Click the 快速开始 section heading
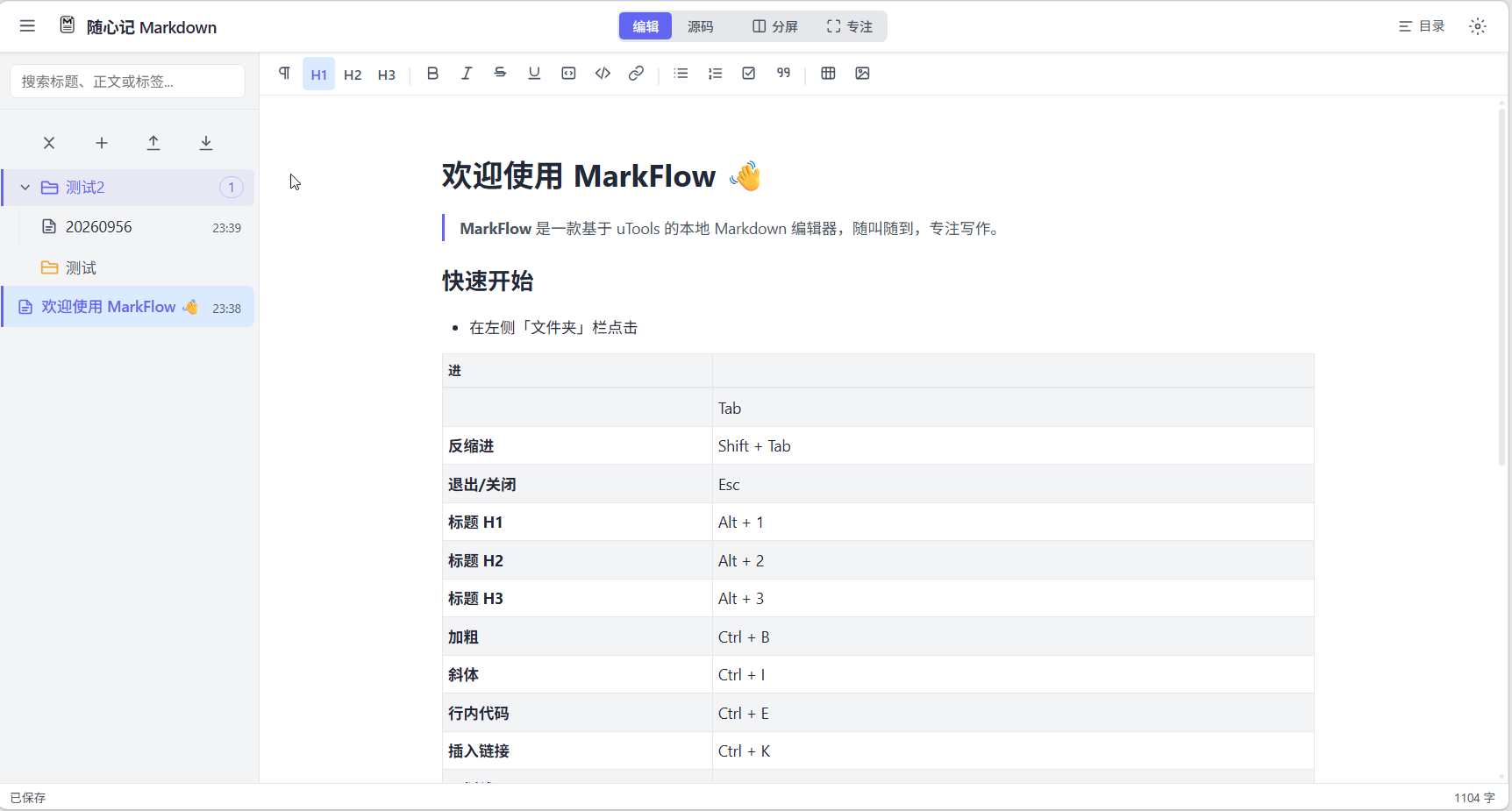 [x=488, y=281]
